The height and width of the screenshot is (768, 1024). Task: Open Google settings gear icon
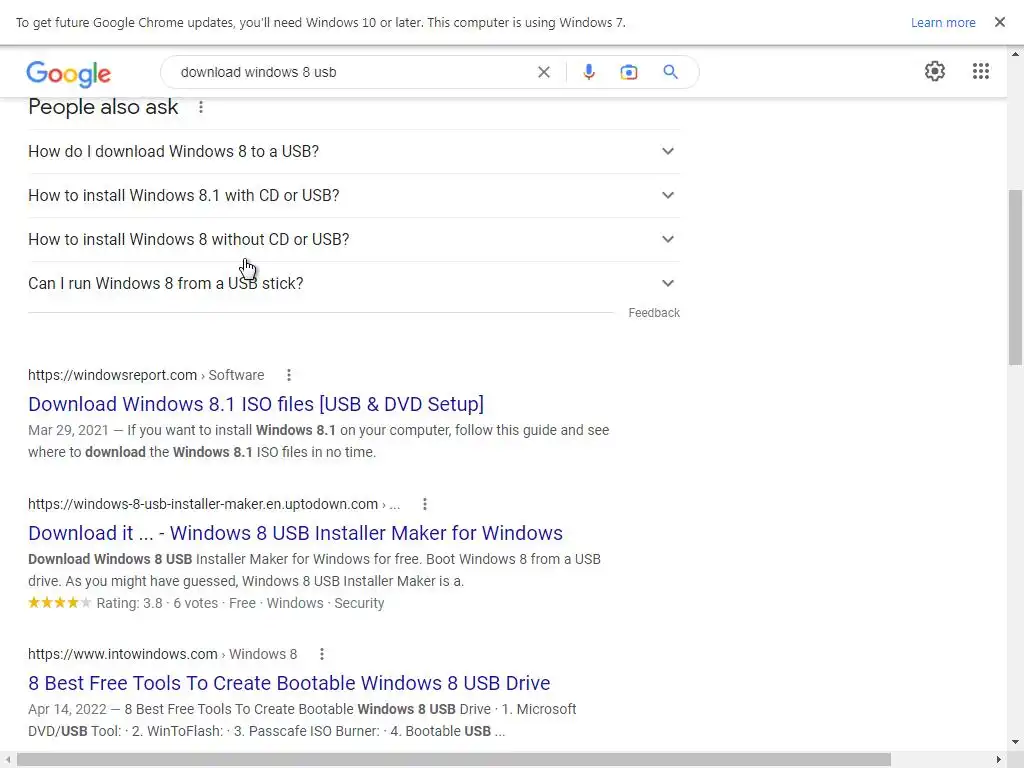[935, 71]
